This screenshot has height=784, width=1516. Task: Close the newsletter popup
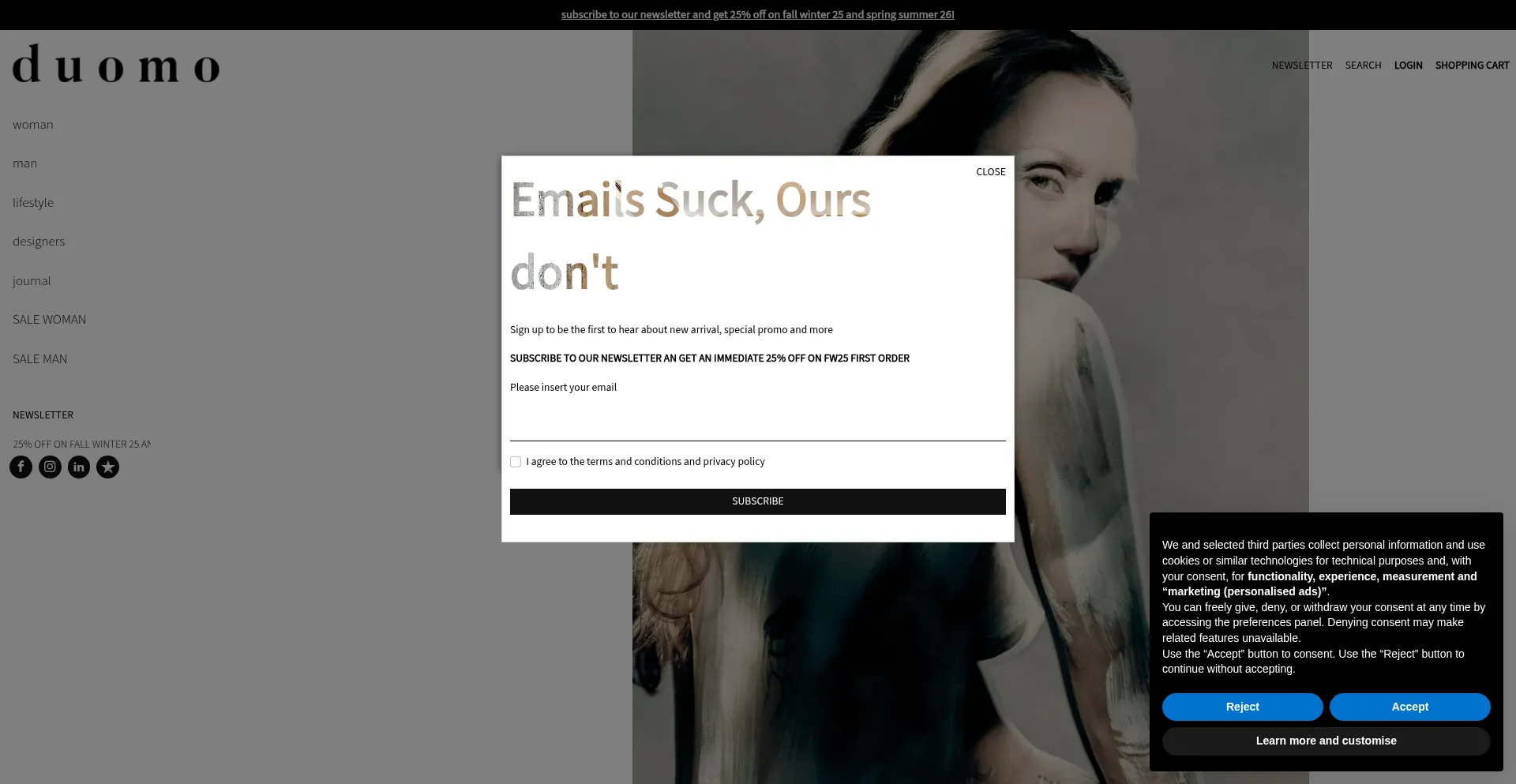click(990, 172)
